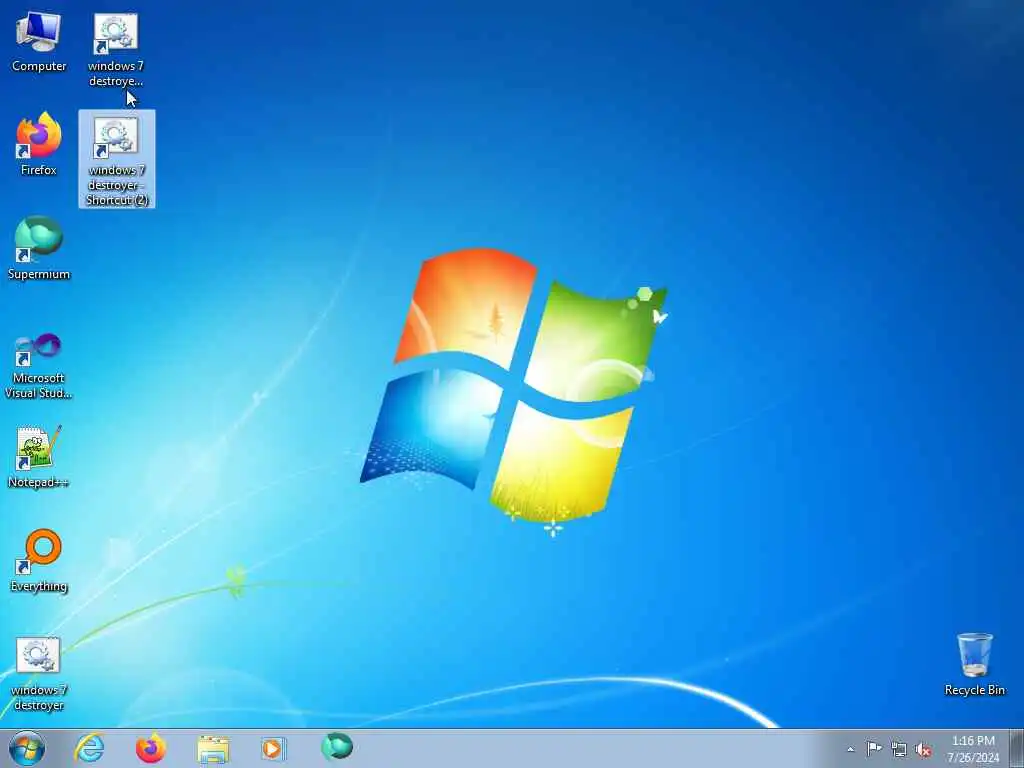This screenshot has width=1024, height=768.
Task: Select 'windows 7 destroyer' file at bottom left
Action: pyautogui.click(x=39, y=674)
